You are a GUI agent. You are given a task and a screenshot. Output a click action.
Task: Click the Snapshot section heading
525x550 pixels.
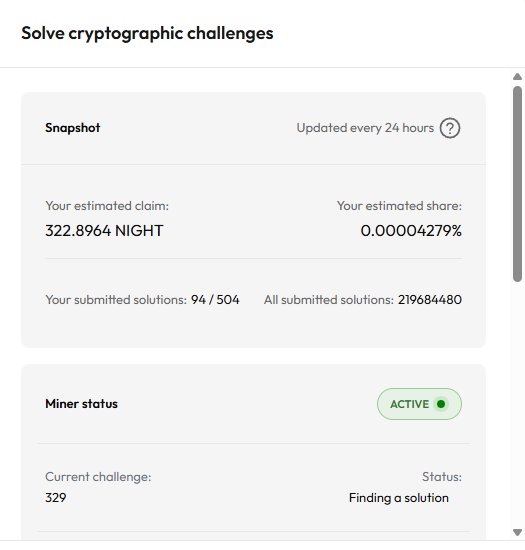tap(73, 128)
